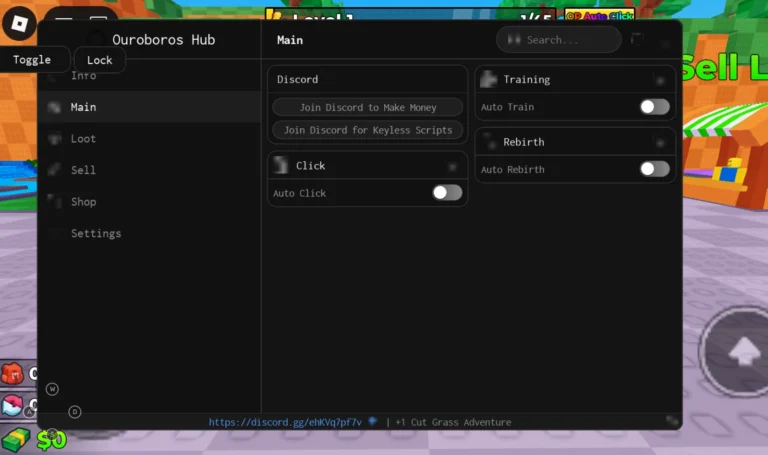768x455 pixels.
Task: Enable the Auto Train toggle
Action: [655, 107]
